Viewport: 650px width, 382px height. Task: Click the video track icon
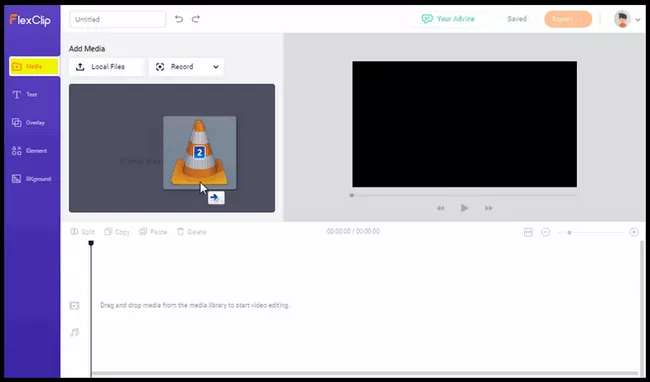[x=74, y=306]
